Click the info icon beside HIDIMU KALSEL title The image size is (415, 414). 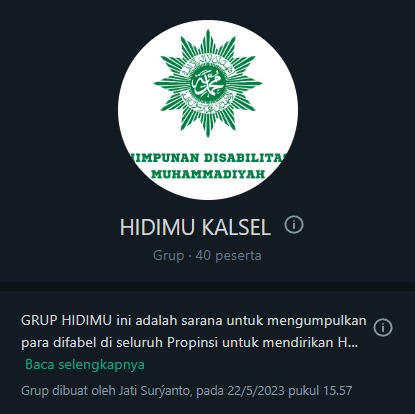tap(294, 225)
